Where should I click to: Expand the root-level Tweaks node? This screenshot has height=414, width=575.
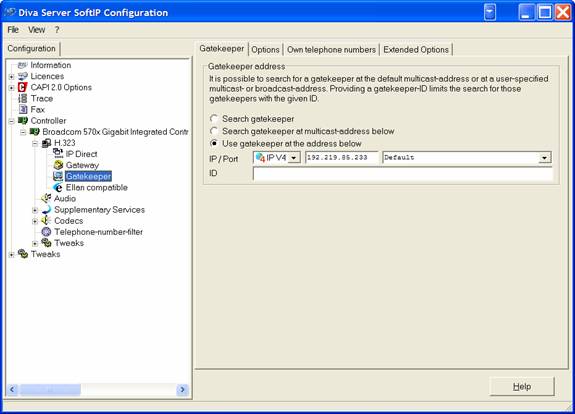click(11, 254)
